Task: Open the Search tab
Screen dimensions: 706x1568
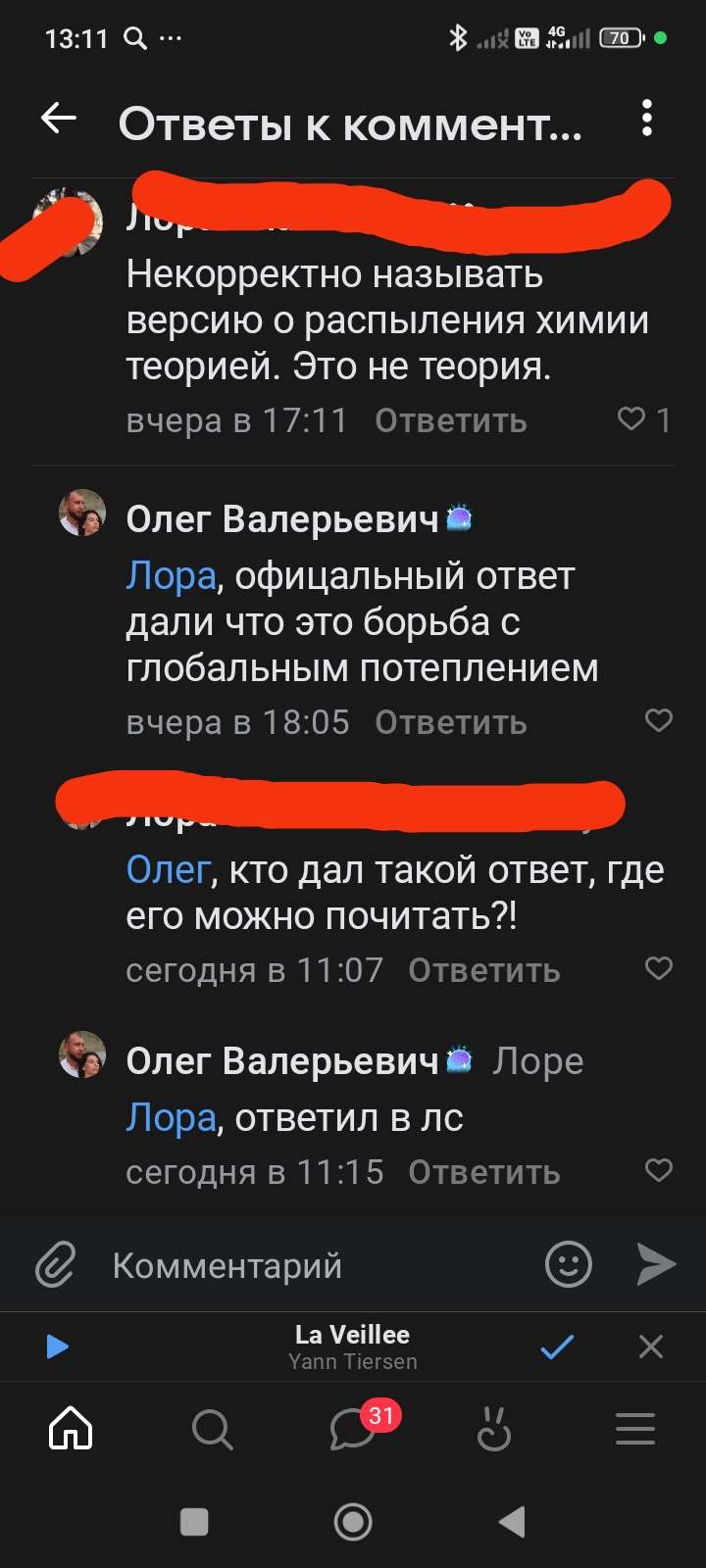Action: [212, 1430]
